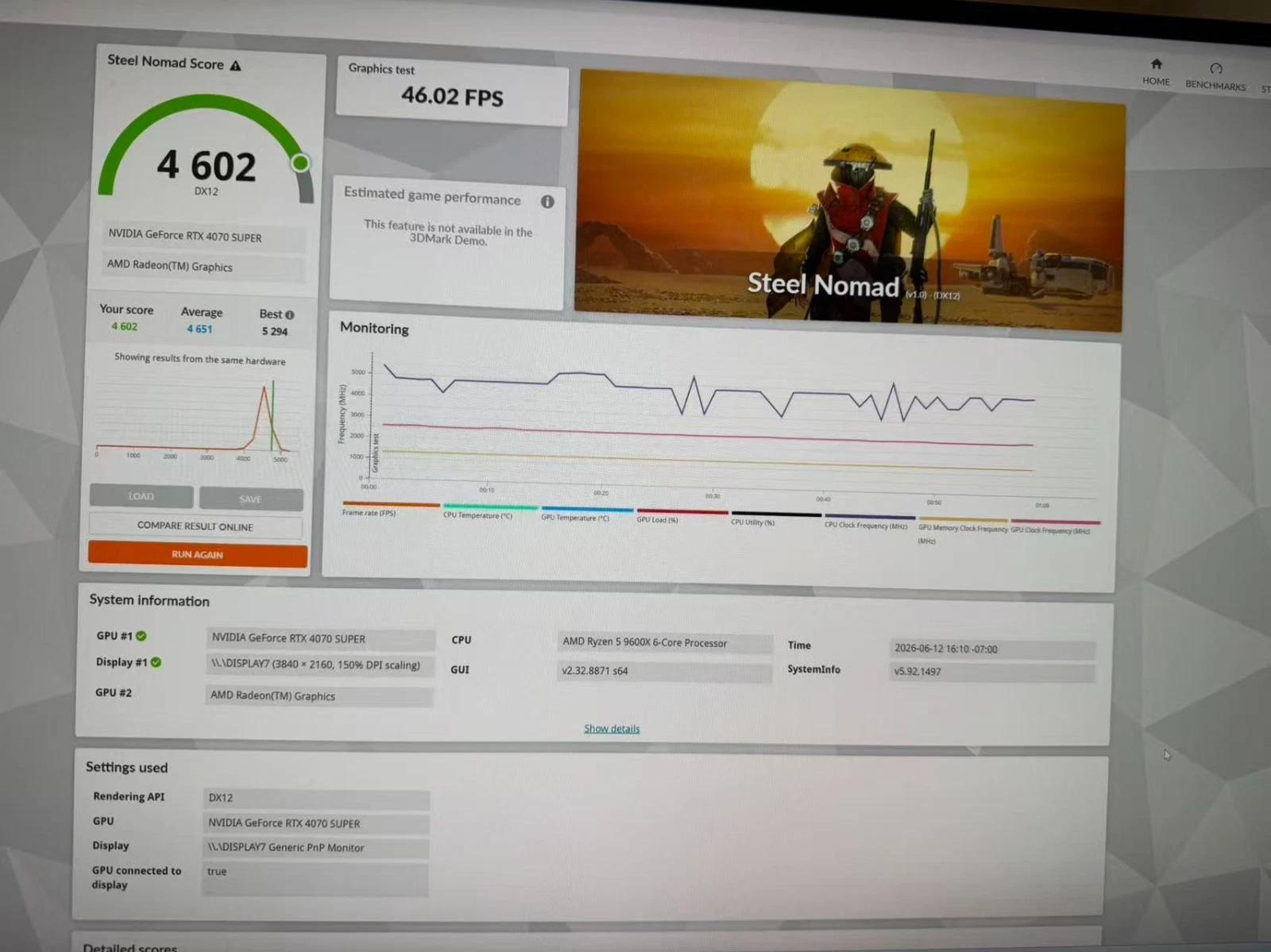Click the GUI version v2.32.8871 s64
The height and width of the screenshot is (952, 1271).
pyautogui.click(x=664, y=671)
